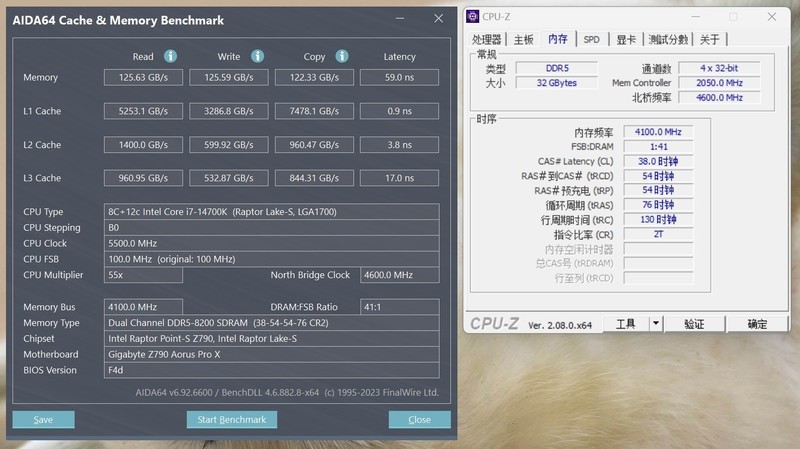This screenshot has height=449, width=800.
Task: Click tRAS value 76 时钟 in CPU-Z
Action: click(x=658, y=205)
